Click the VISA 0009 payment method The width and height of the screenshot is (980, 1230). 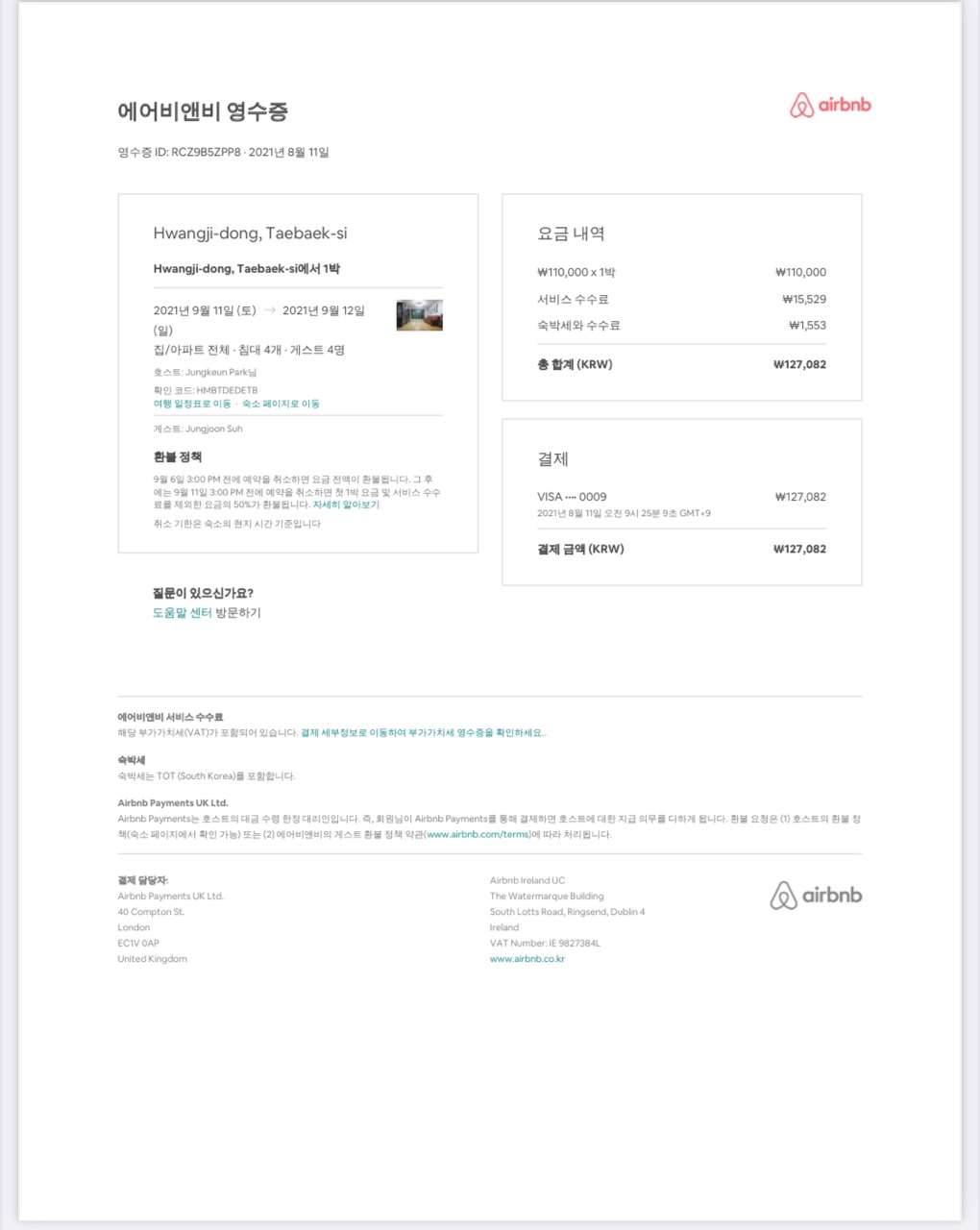click(x=572, y=497)
